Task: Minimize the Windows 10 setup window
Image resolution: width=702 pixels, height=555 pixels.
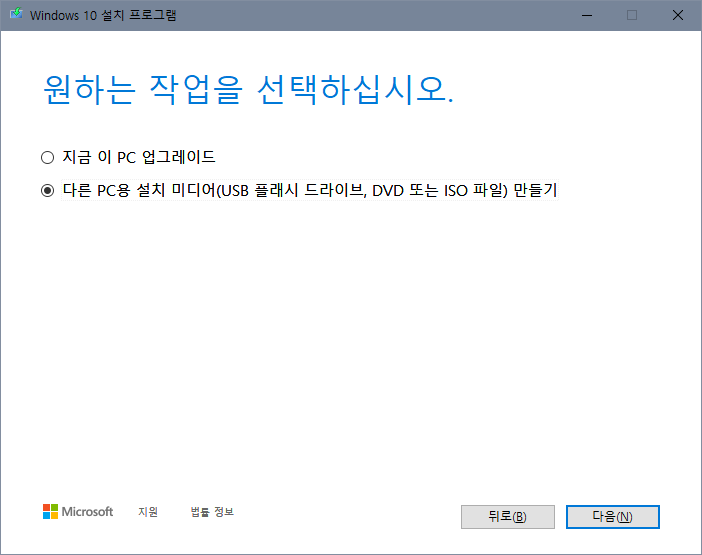Action: click(587, 15)
